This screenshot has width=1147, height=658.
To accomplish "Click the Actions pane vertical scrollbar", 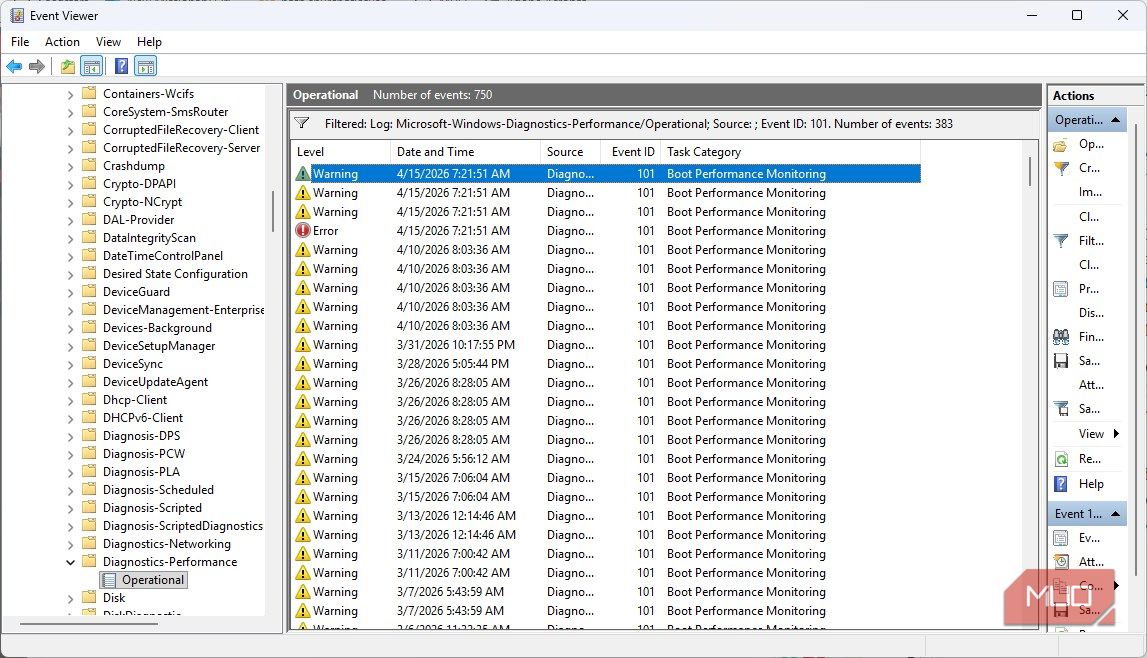I will [x=1136, y=351].
